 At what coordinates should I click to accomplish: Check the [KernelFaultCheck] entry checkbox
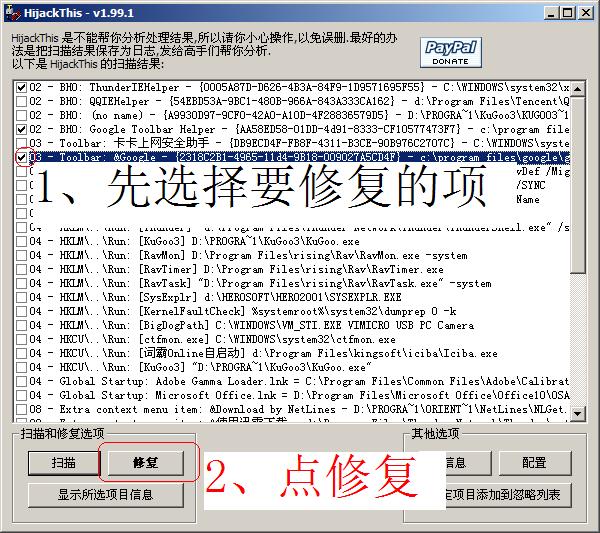click(21, 311)
